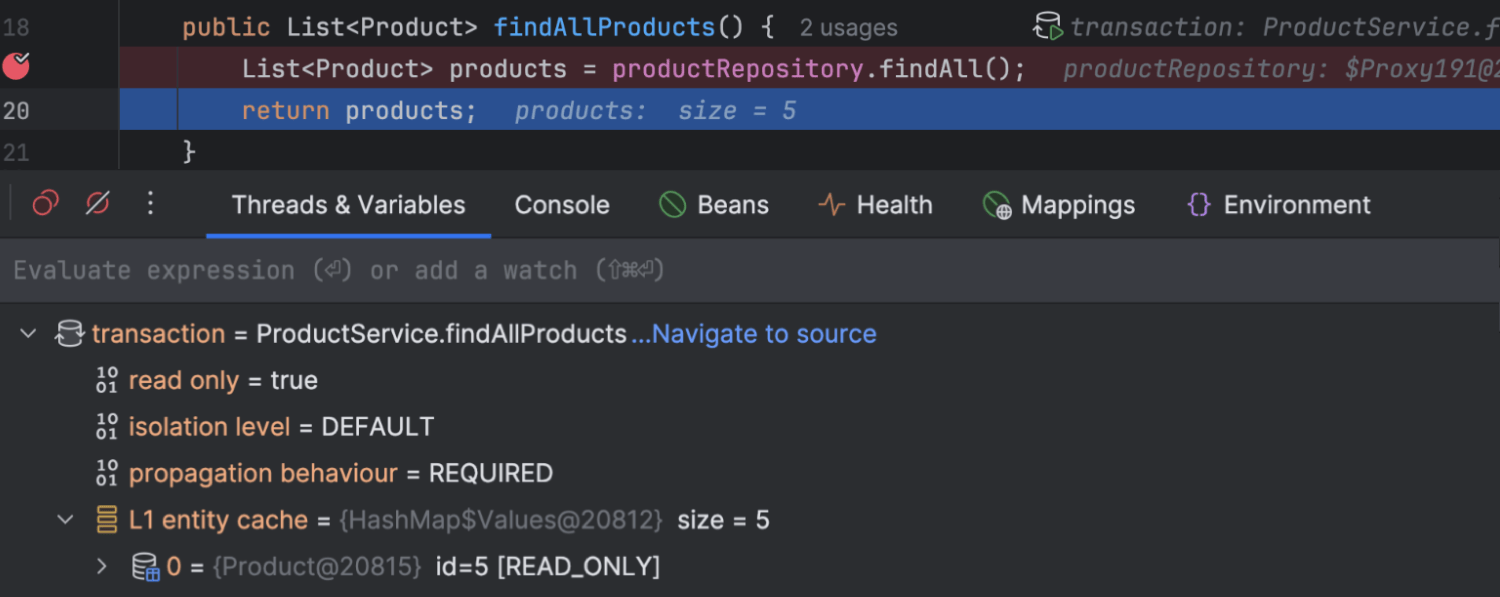Click the transaction database icon in variables

69,334
